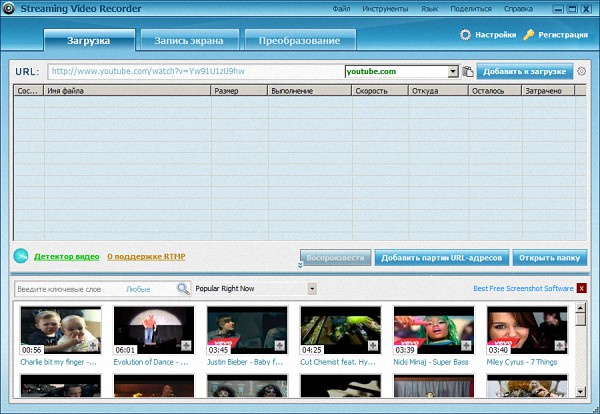Click the video detector icon
The height and width of the screenshot is (414, 600).
click(21, 257)
